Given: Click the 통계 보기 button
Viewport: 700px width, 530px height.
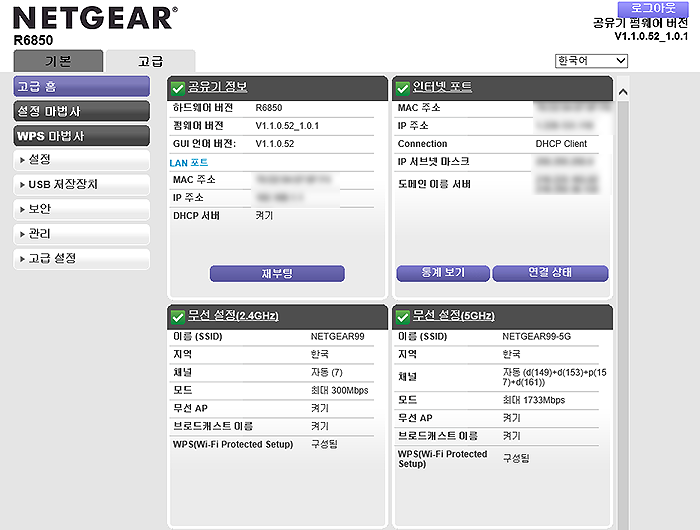Looking at the screenshot, I should click(x=443, y=273).
